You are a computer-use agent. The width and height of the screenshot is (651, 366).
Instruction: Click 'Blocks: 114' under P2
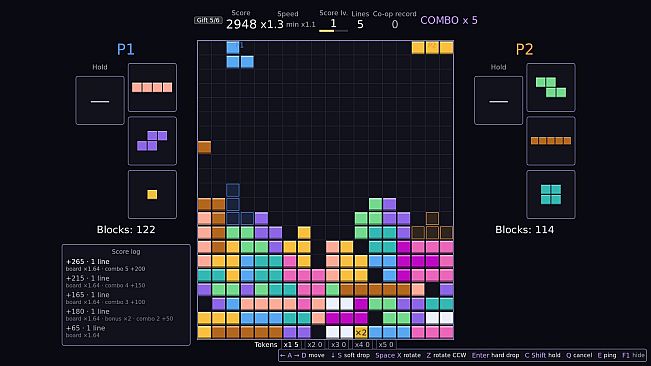point(524,229)
